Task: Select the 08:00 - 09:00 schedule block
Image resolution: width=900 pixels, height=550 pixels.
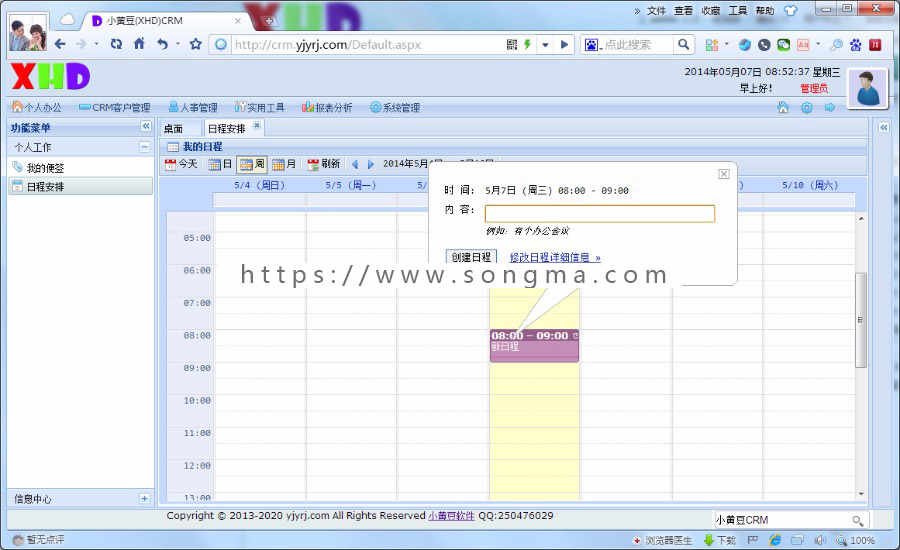Action: 534,346
